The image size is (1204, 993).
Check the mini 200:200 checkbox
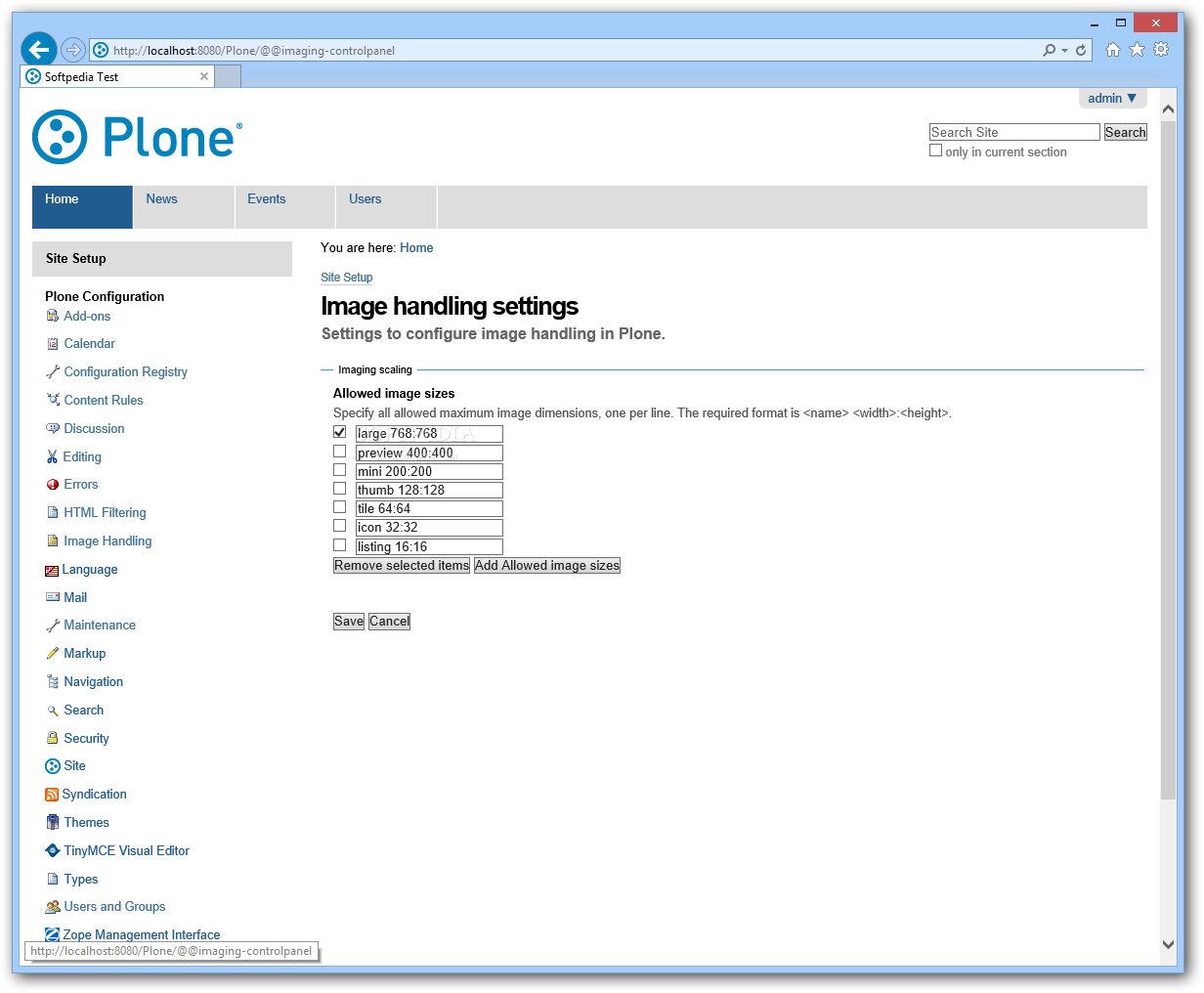point(339,470)
